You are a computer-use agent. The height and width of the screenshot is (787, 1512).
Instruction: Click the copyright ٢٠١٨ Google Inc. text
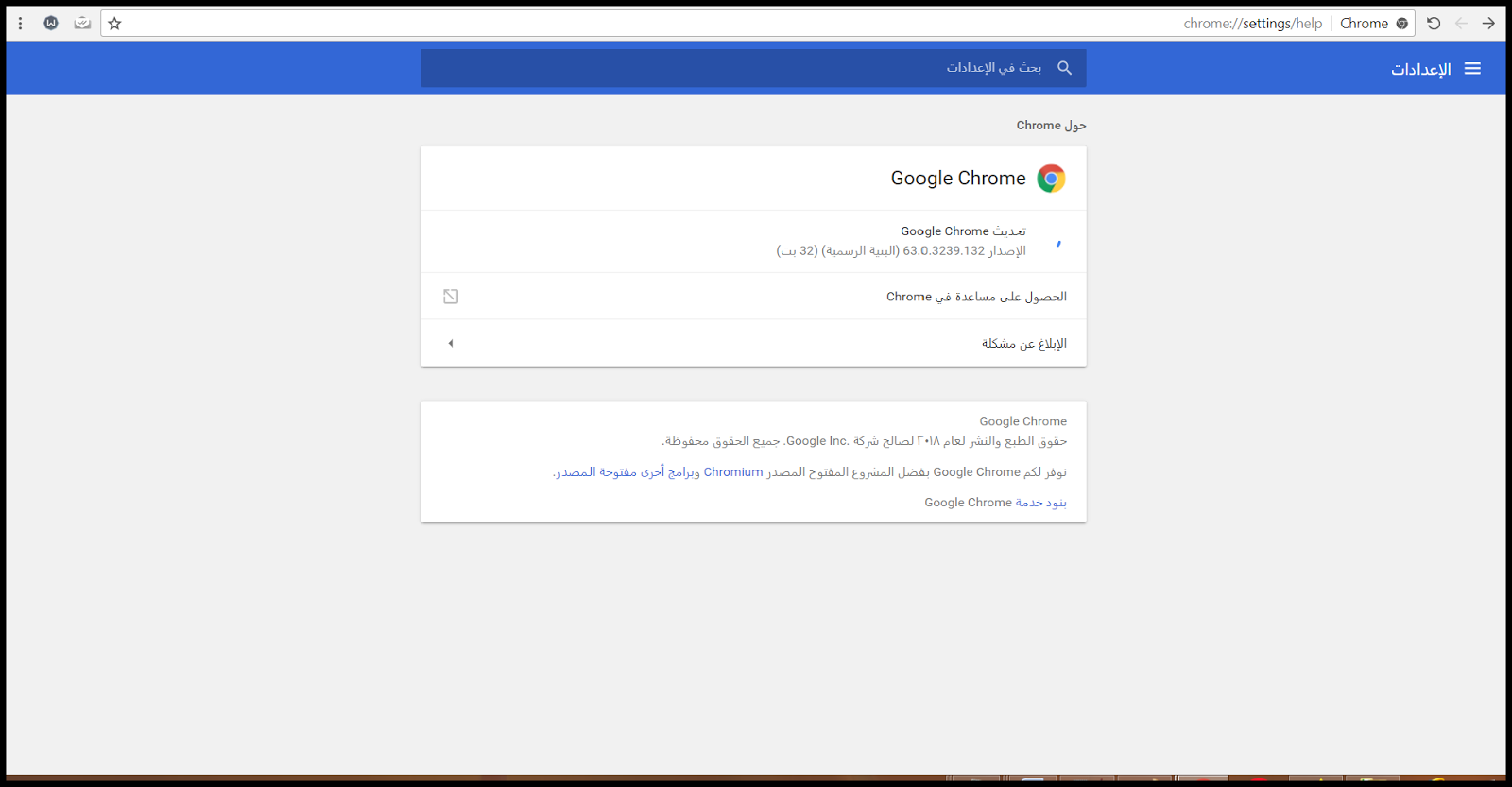tap(864, 440)
